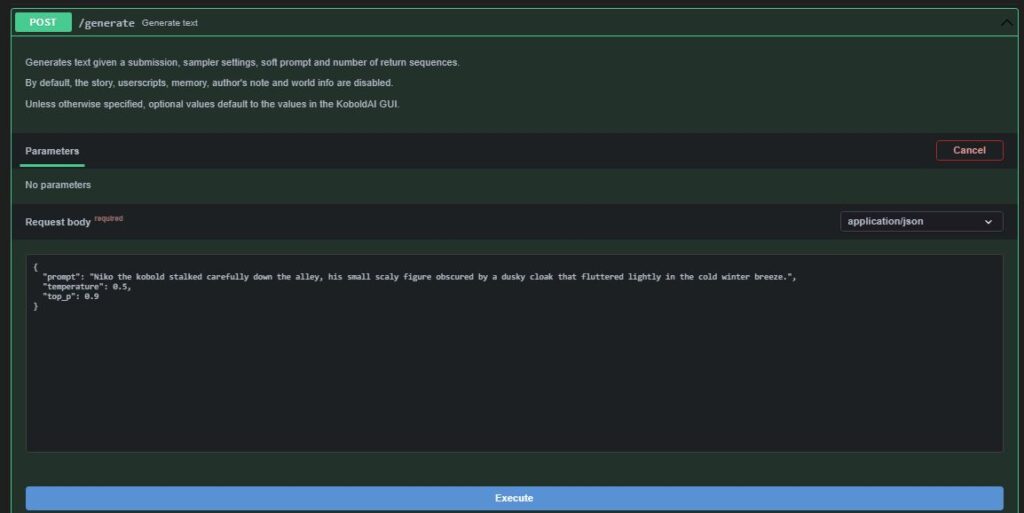Viewport: 1024px width, 513px height.
Task: Select the /generate endpoint path
Action: (106, 23)
